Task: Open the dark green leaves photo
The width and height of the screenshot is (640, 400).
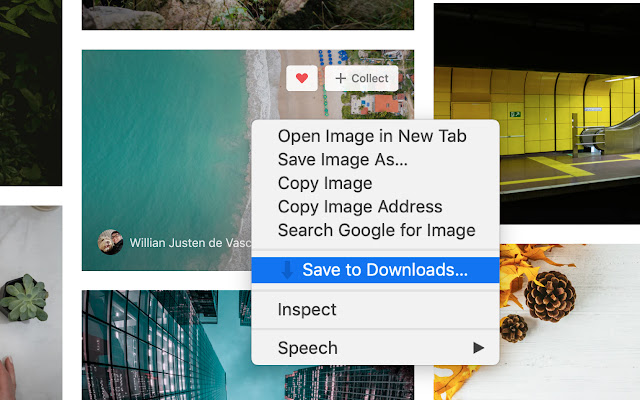Action: point(31,93)
